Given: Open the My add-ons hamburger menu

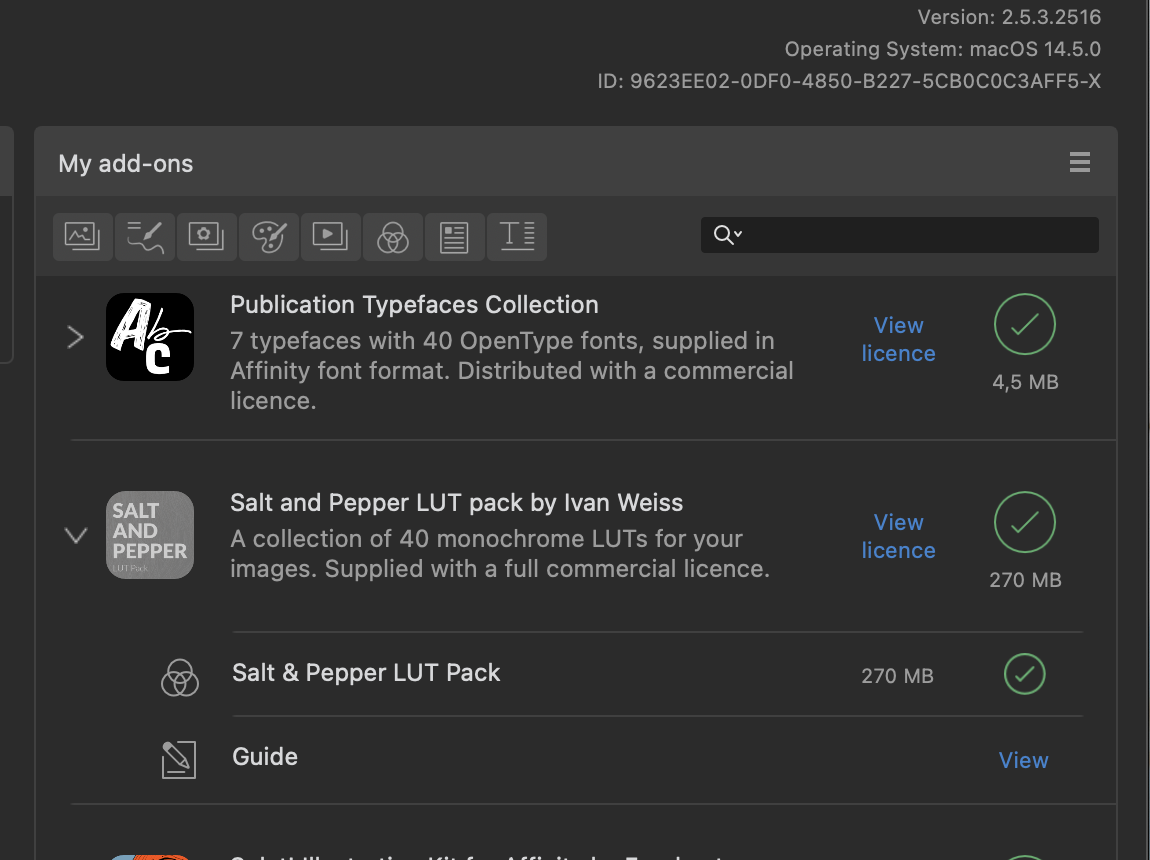Looking at the screenshot, I should coord(1080,162).
